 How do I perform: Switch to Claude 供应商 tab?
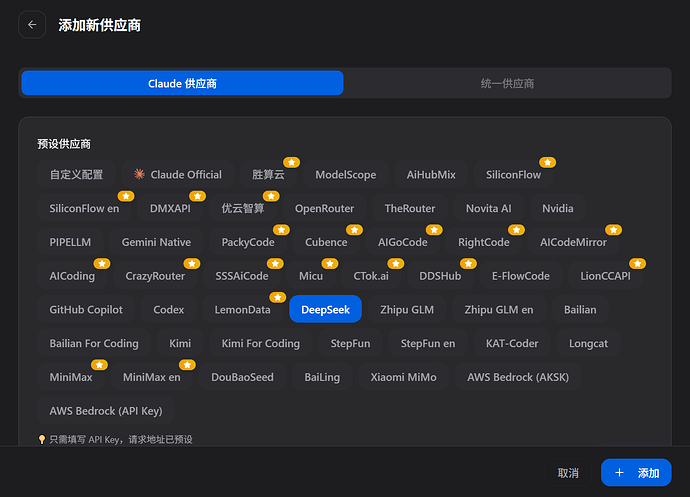point(182,83)
